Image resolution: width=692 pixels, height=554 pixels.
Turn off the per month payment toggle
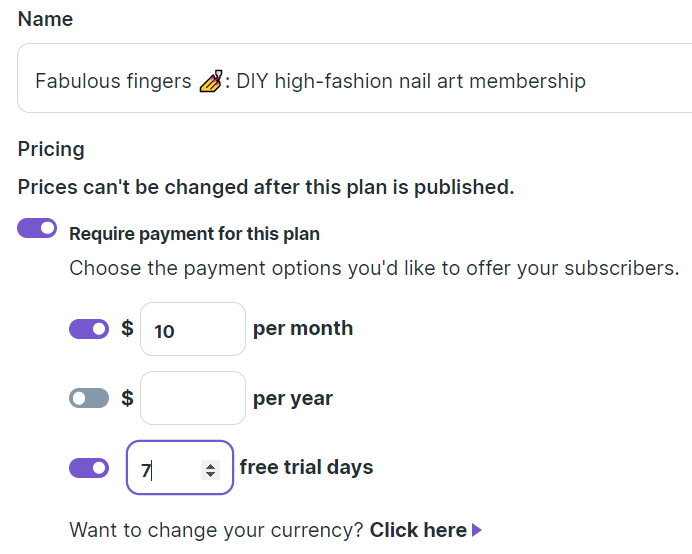point(89,329)
